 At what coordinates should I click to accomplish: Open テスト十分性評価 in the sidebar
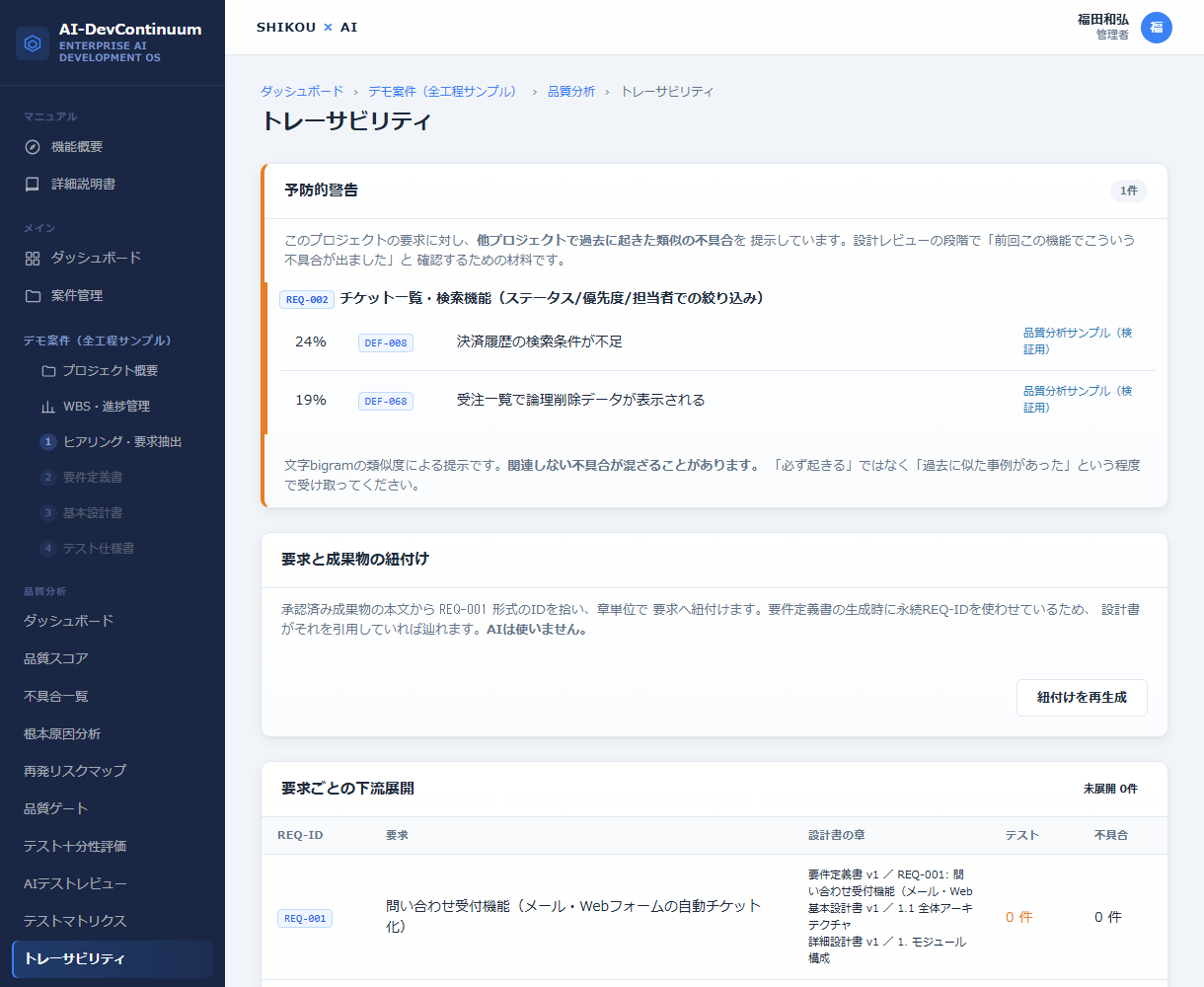pos(113,846)
